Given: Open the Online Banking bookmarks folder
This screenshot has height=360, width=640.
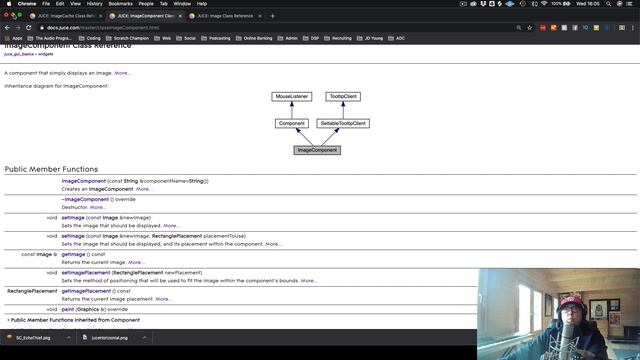Looking at the screenshot, I should [x=254, y=38].
